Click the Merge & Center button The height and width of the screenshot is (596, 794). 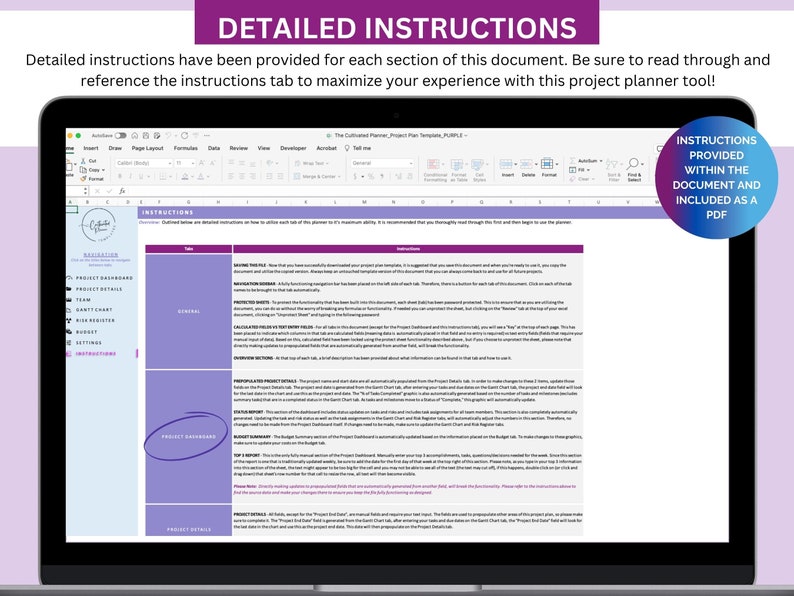tap(317, 176)
